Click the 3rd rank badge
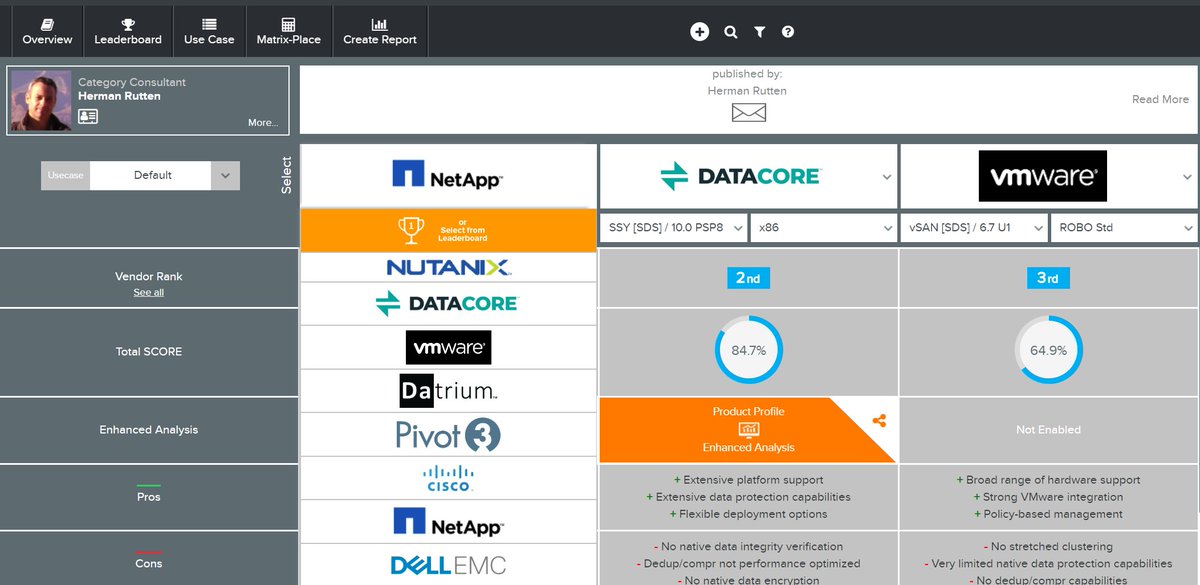This screenshot has width=1200, height=585. 1048,278
